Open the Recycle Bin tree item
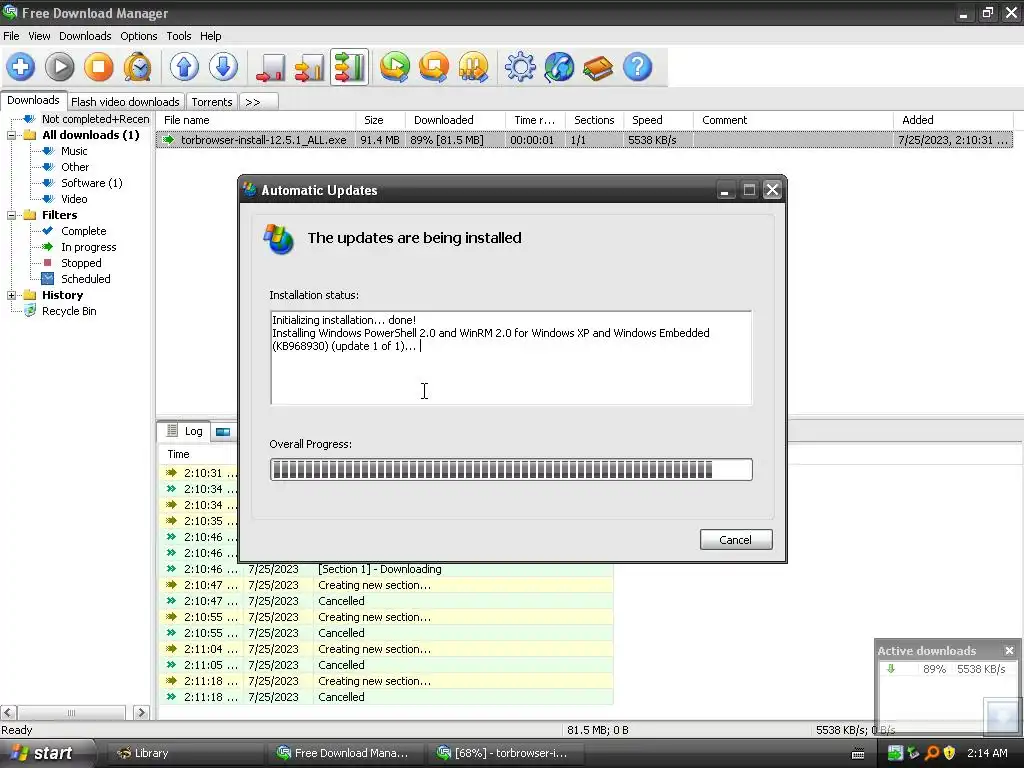1024x768 pixels. click(69, 311)
